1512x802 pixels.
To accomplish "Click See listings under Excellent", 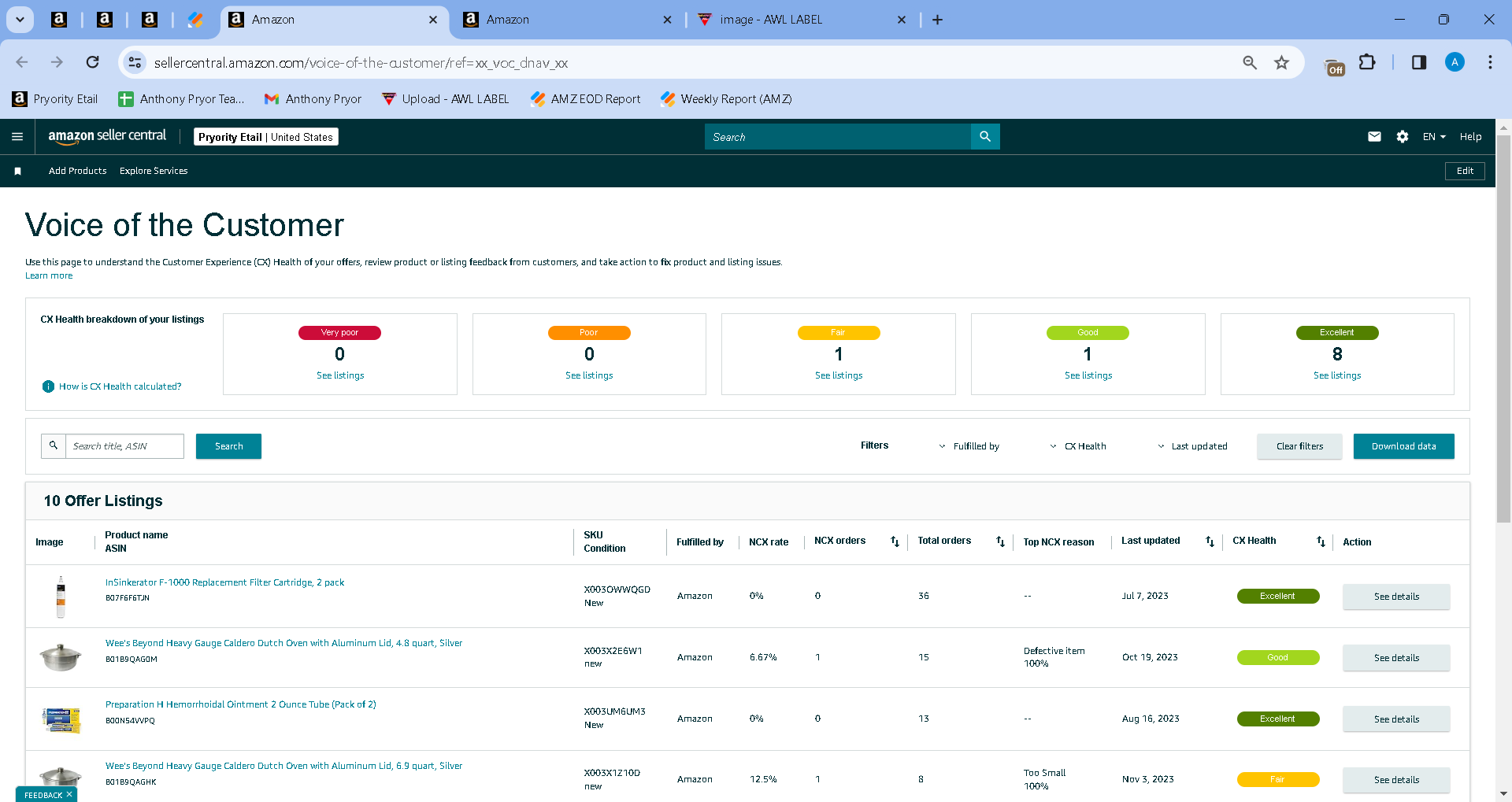I will [x=1337, y=375].
